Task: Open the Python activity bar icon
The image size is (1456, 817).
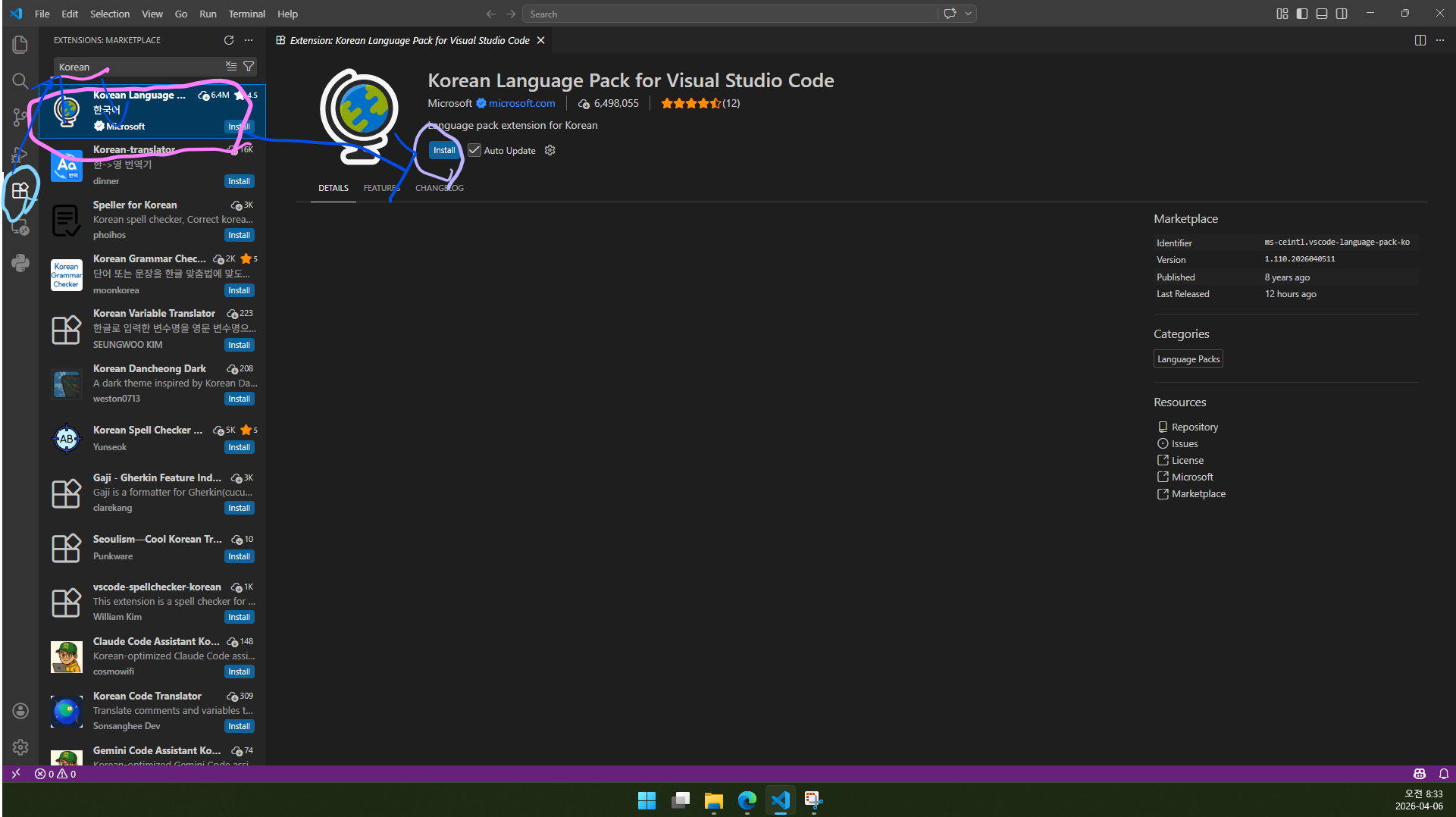Action: 20,263
